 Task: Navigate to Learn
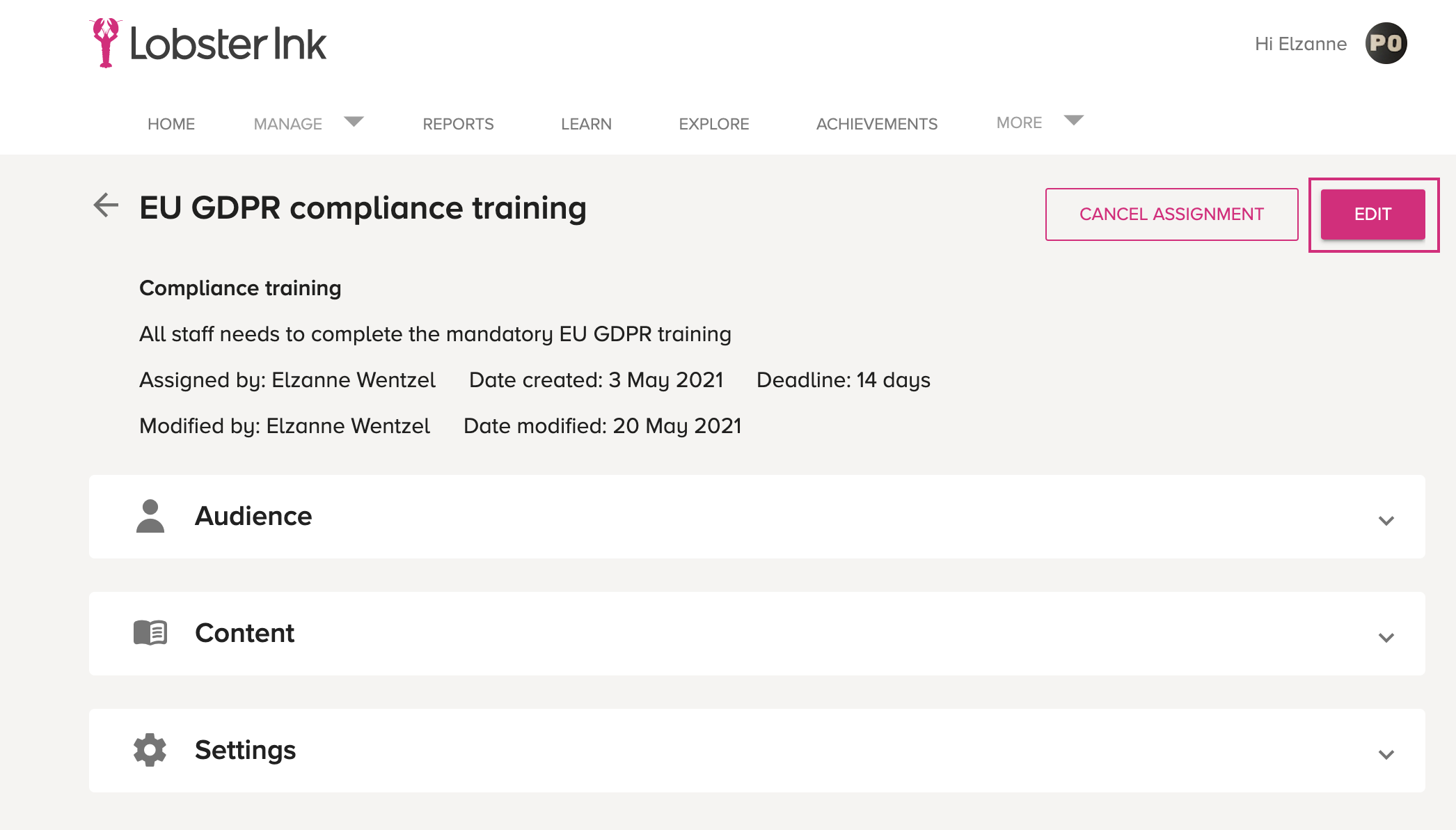(586, 124)
